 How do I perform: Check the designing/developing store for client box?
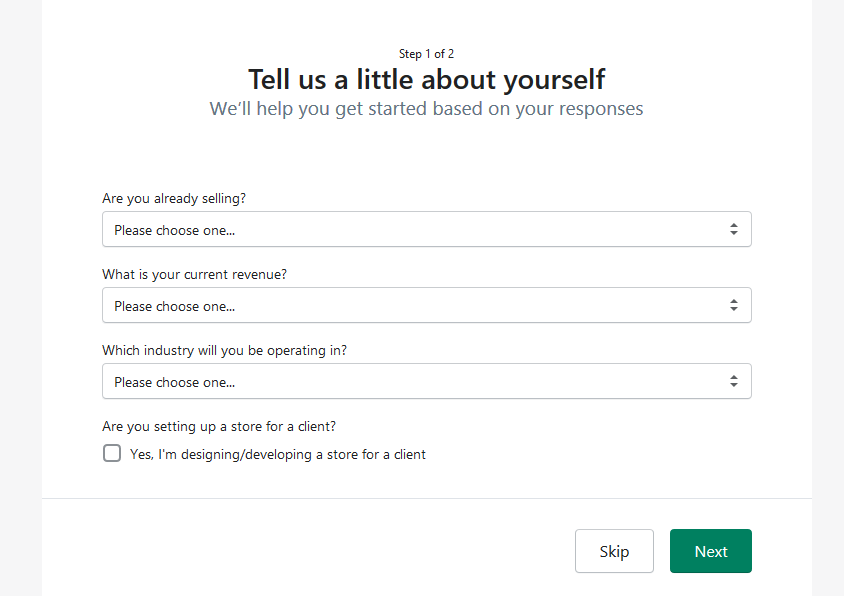pyautogui.click(x=112, y=453)
